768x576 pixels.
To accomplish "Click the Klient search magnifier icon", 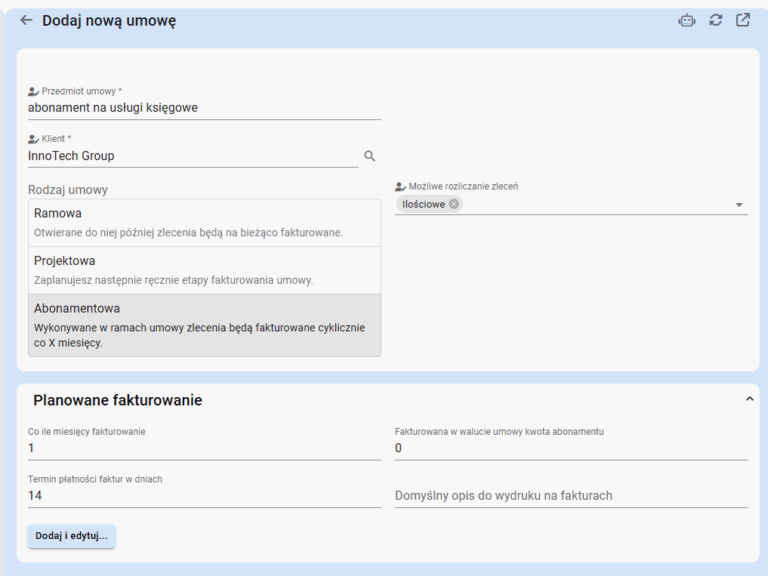I will pos(370,156).
